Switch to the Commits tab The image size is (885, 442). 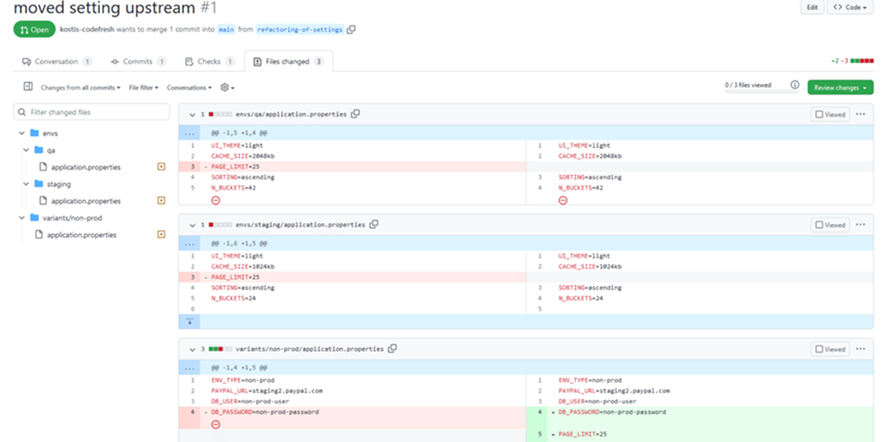(x=138, y=62)
